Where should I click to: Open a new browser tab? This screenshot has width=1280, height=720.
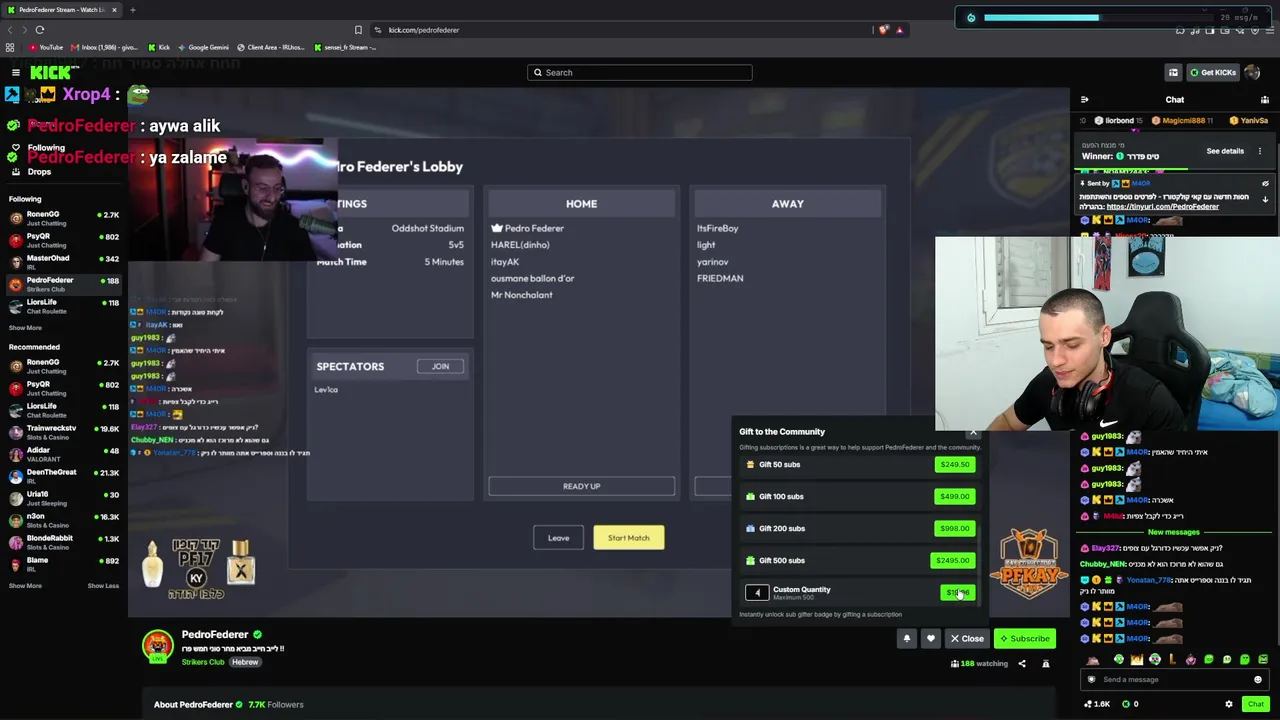[132, 10]
